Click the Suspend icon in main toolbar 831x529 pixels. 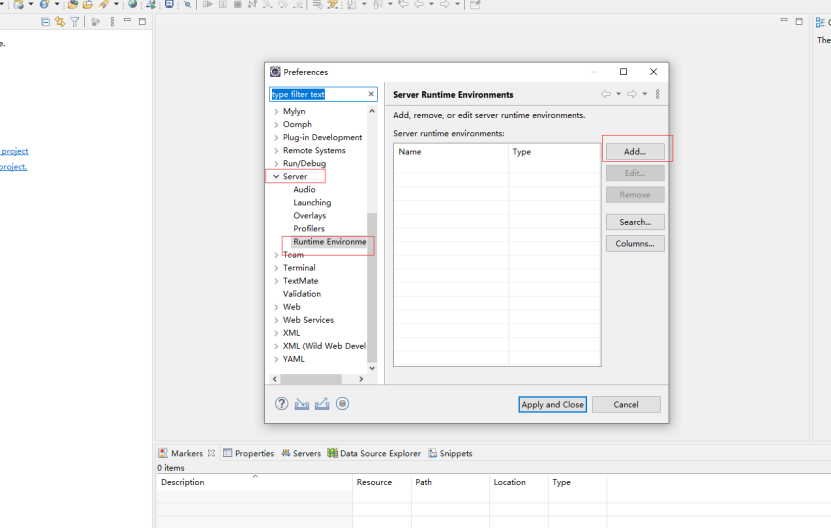(x=223, y=4)
